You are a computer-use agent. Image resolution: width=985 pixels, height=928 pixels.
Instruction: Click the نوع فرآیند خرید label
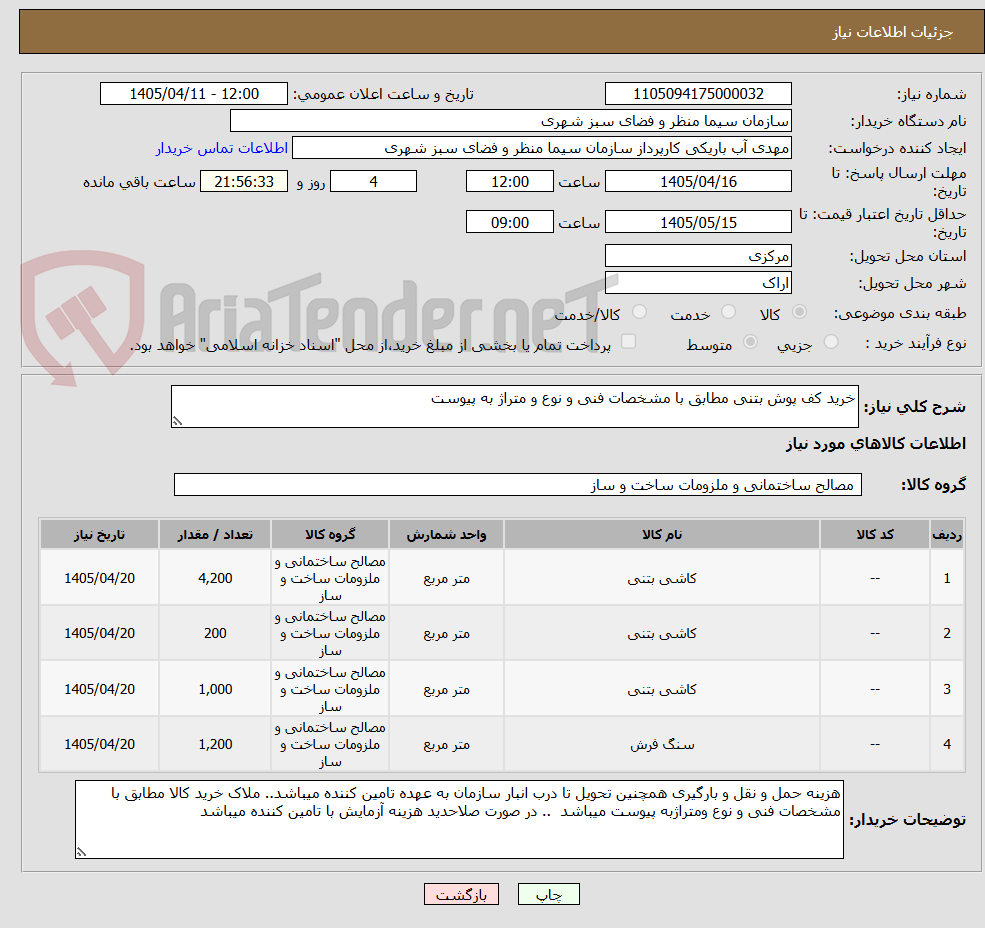(x=916, y=343)
